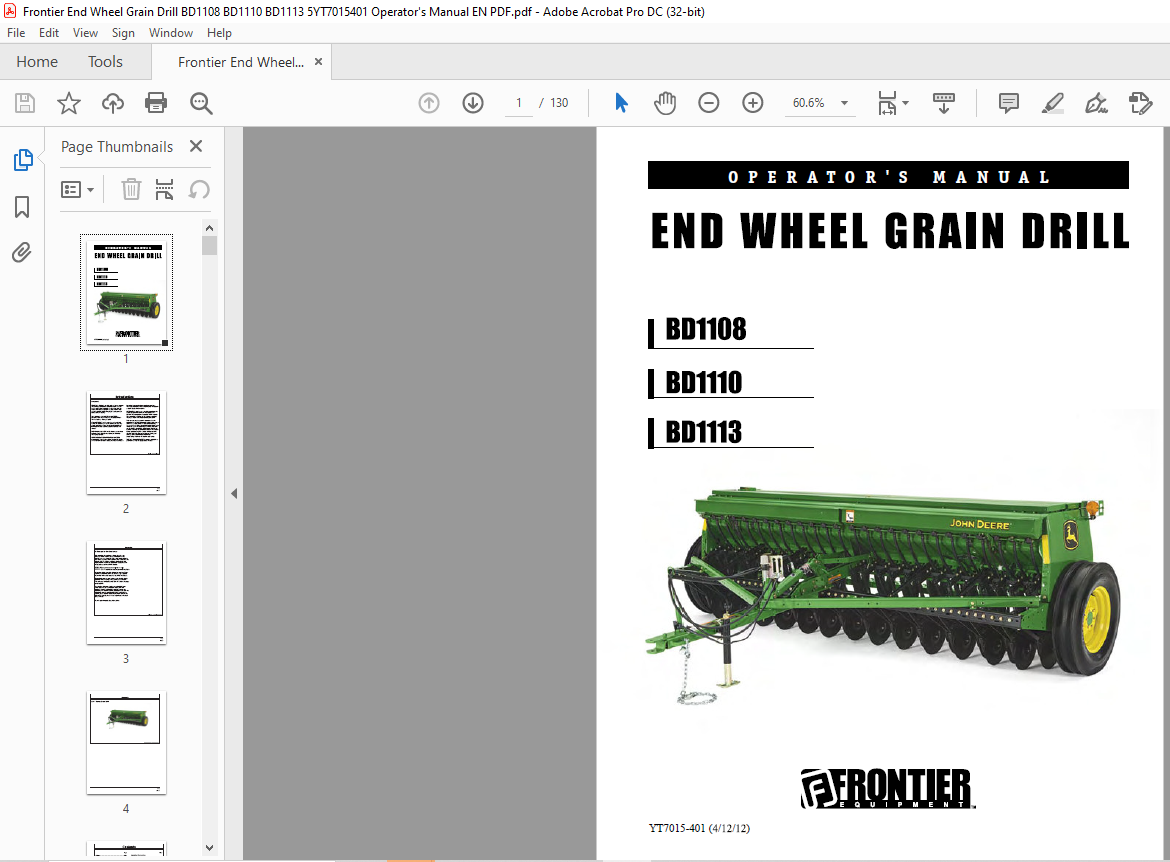Open the Sign document pen tool
The height and width of the screenshot is (862, 1170).
(1096, 103)
